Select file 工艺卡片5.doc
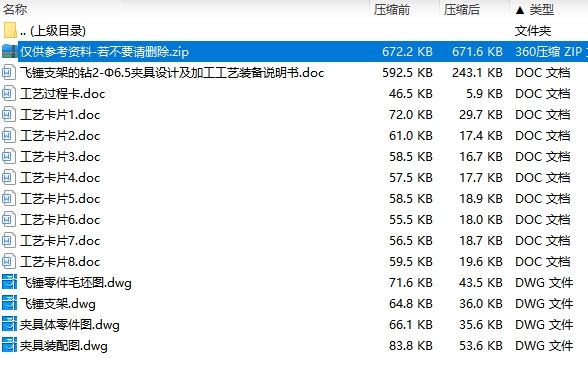The width and height of the screenshot is (588, 373). (x=60, y=198)
